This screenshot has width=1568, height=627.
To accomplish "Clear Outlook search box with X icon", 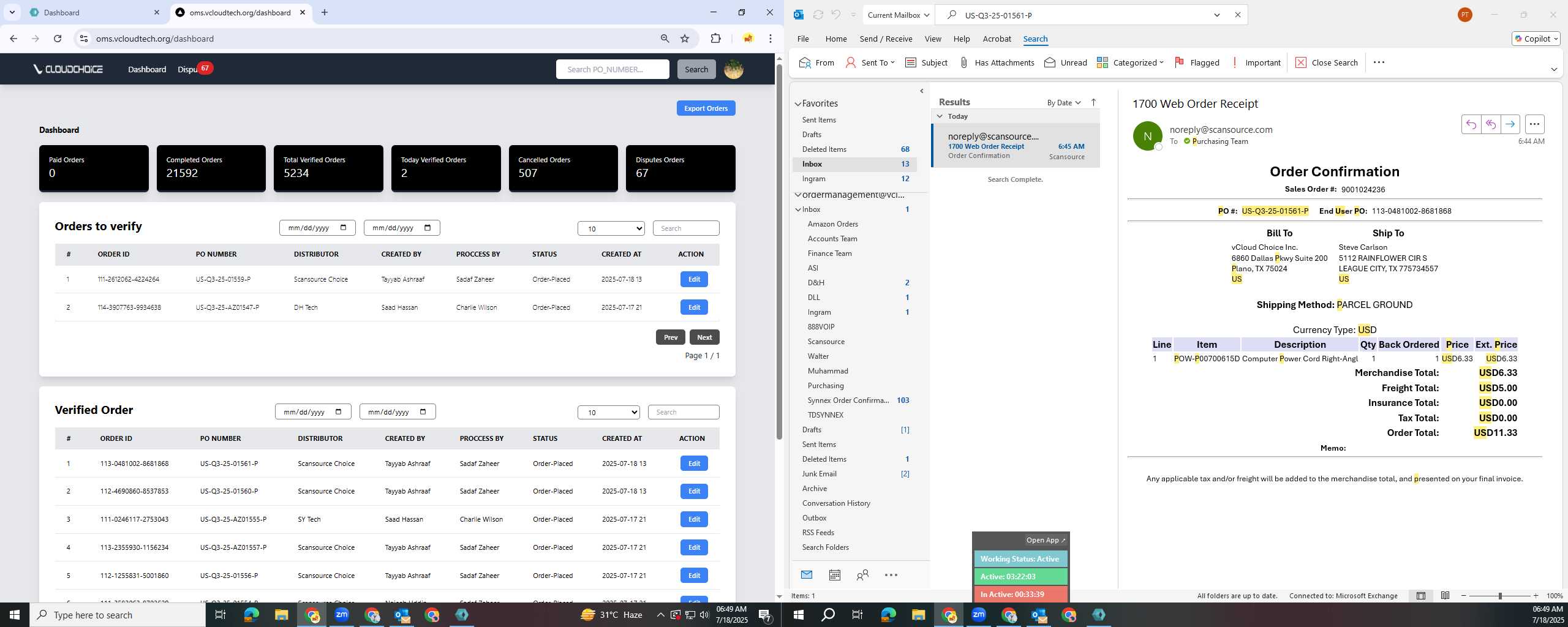I will pyautogui.click(x=1238, y=15).
